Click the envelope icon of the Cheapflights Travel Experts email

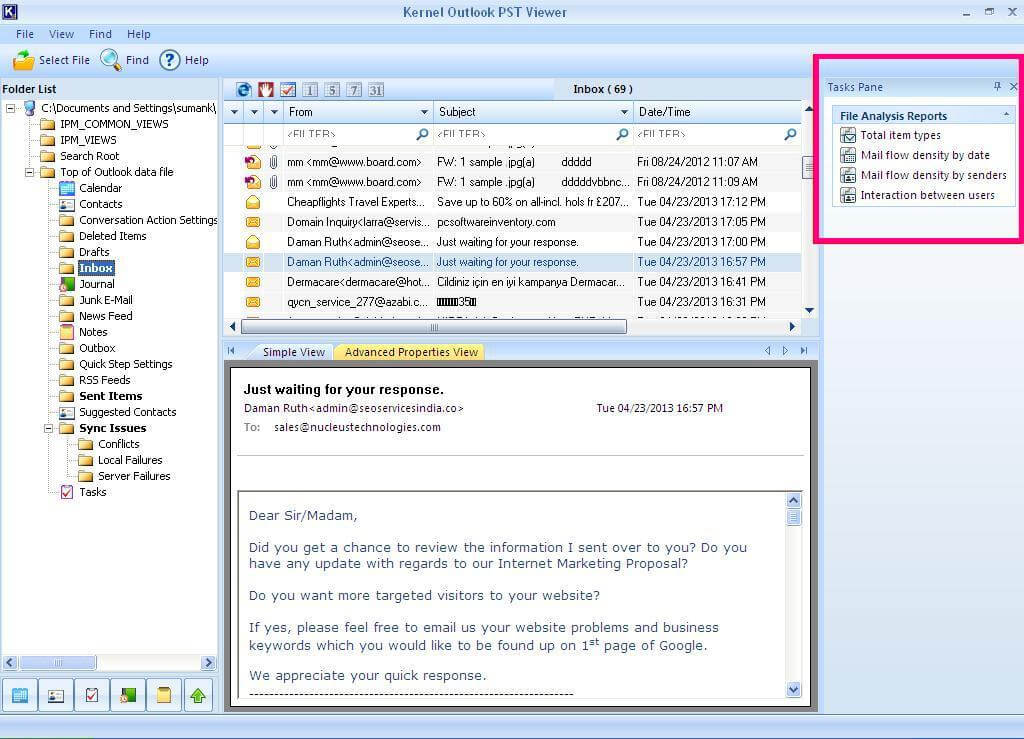click(253, 202)
